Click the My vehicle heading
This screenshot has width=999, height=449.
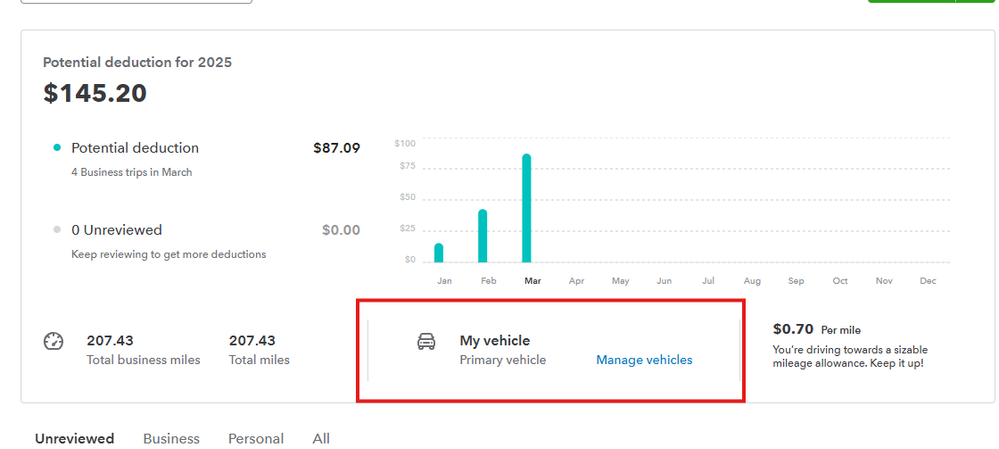(495, 341)
